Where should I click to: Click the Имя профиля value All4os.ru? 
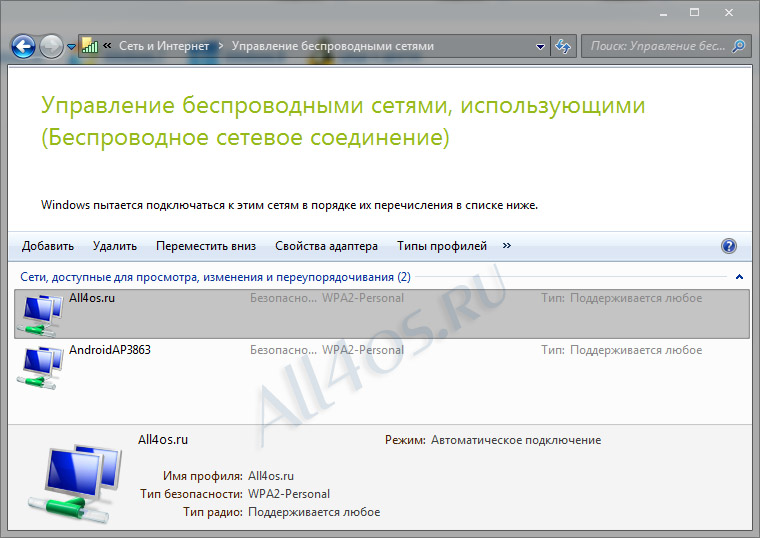[271, 476]
